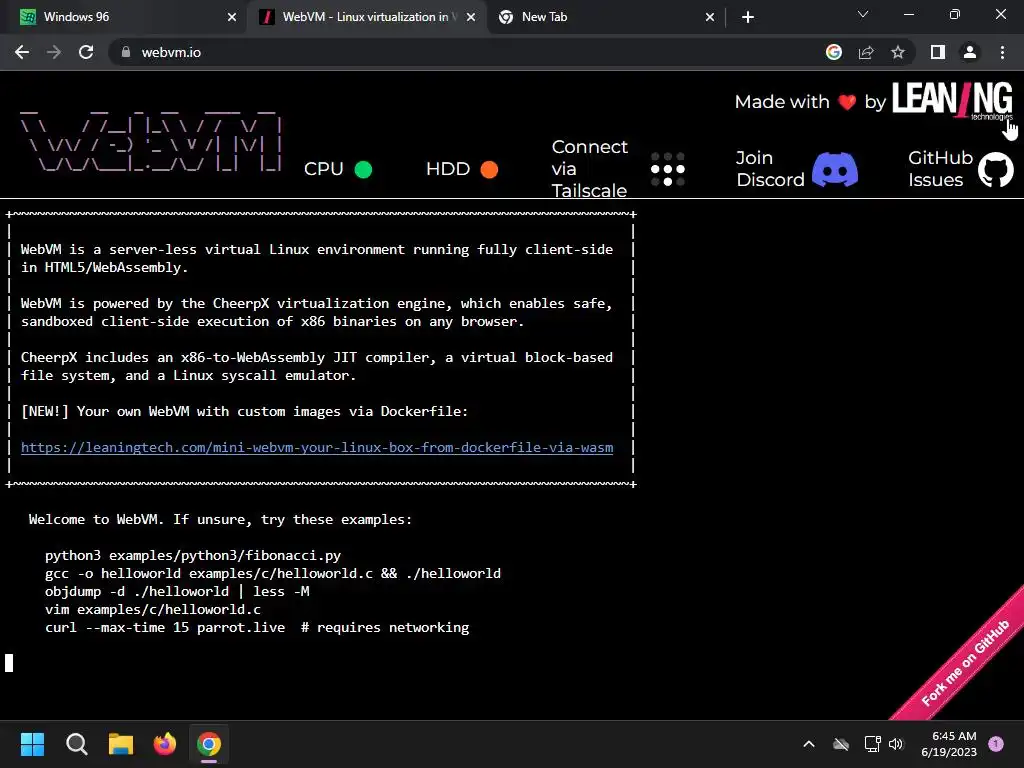Open the tab search chevron

[863, 14]
